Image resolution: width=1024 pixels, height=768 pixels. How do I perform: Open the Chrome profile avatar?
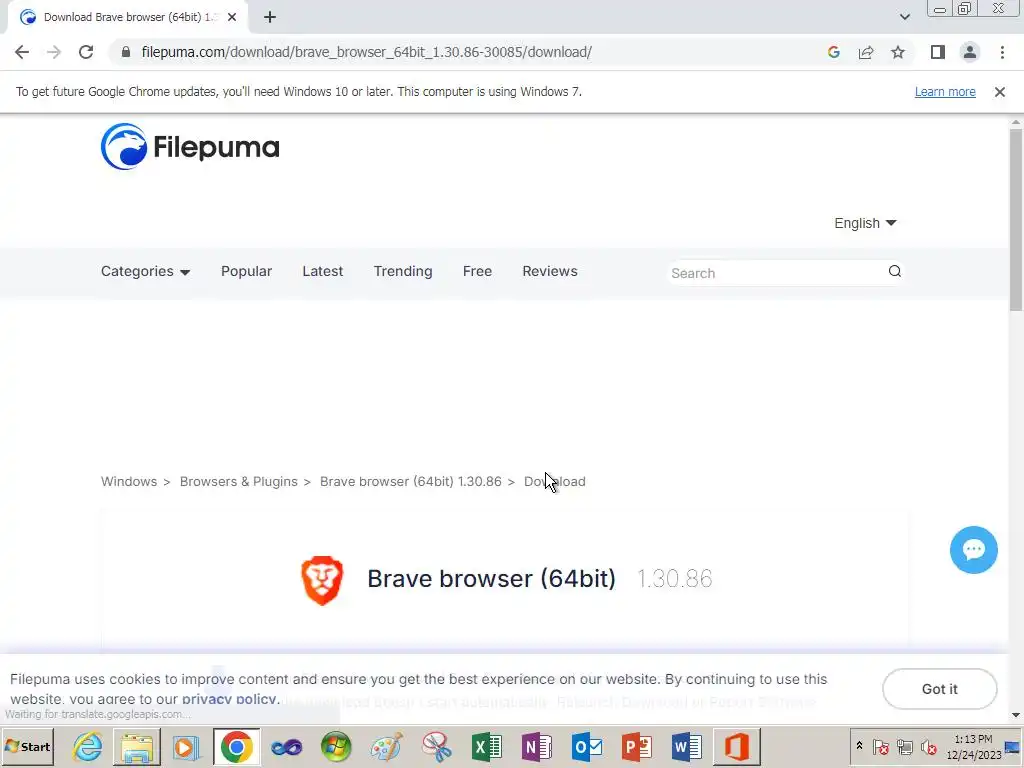click(x=970, y=52)
